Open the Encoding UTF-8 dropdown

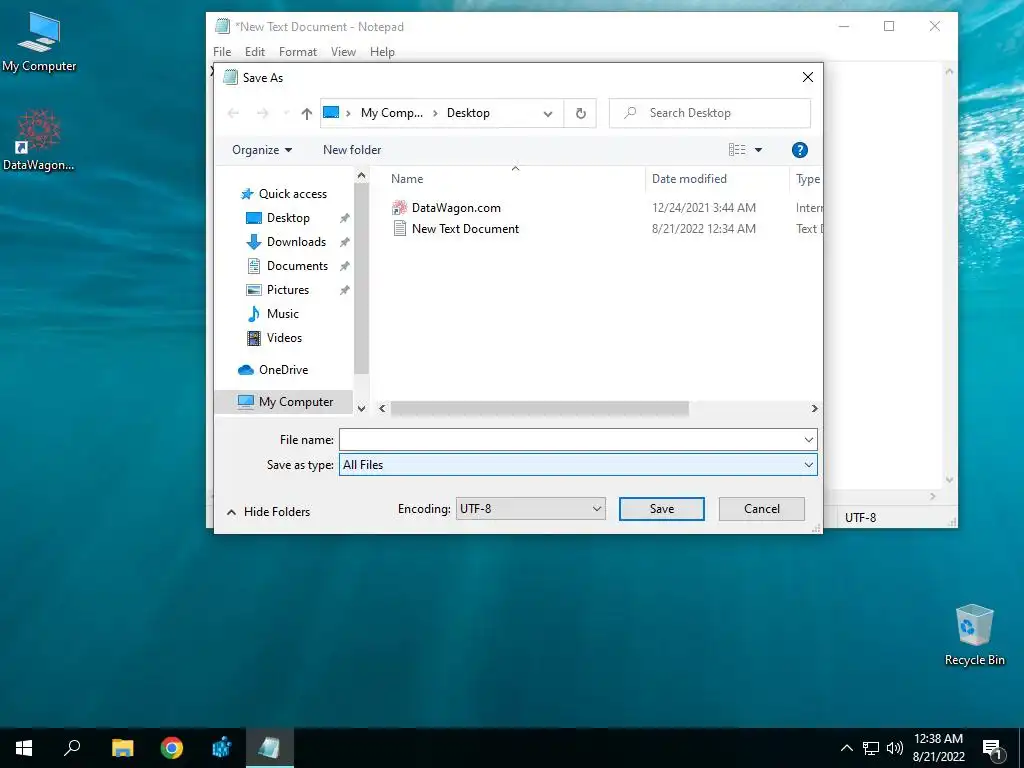tap(530, 509)
